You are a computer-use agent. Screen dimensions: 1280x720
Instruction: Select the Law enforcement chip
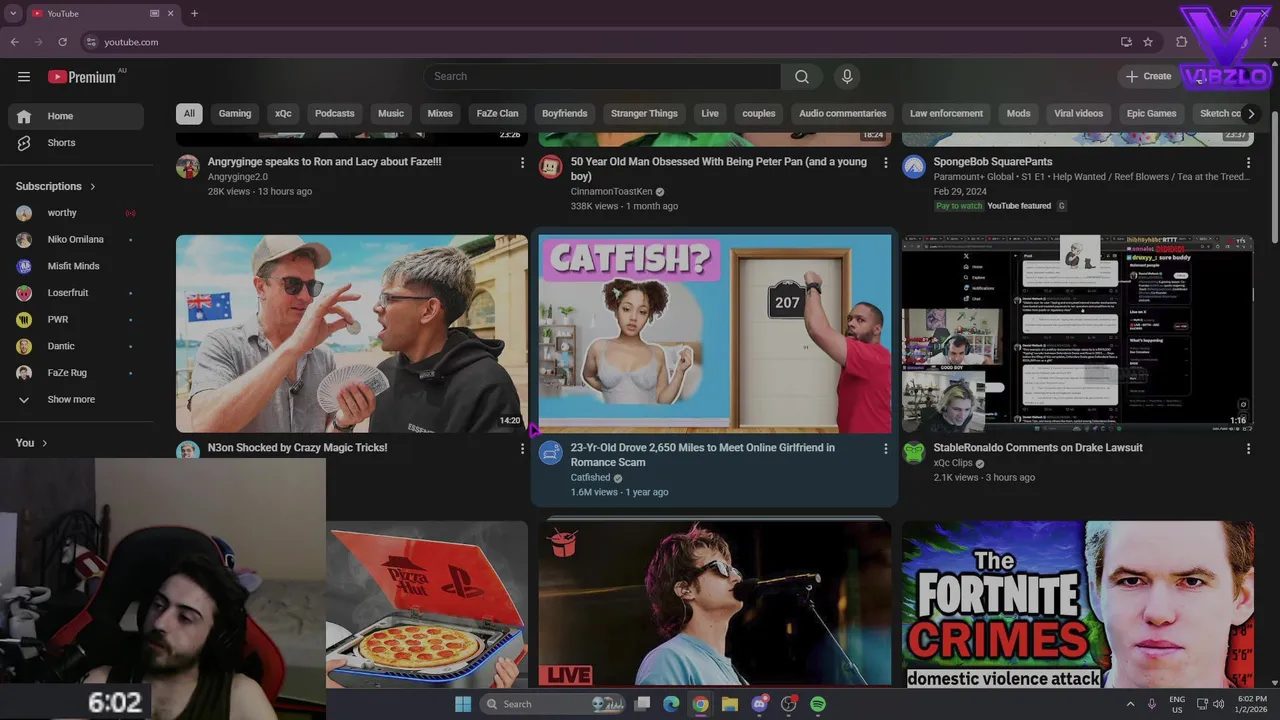(946, 113)
